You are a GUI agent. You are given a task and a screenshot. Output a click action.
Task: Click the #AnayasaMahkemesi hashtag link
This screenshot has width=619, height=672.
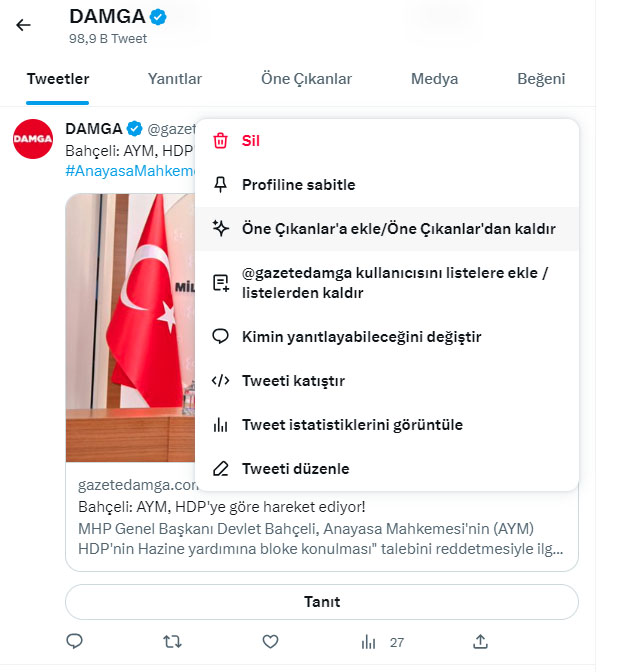click(128, 171)
